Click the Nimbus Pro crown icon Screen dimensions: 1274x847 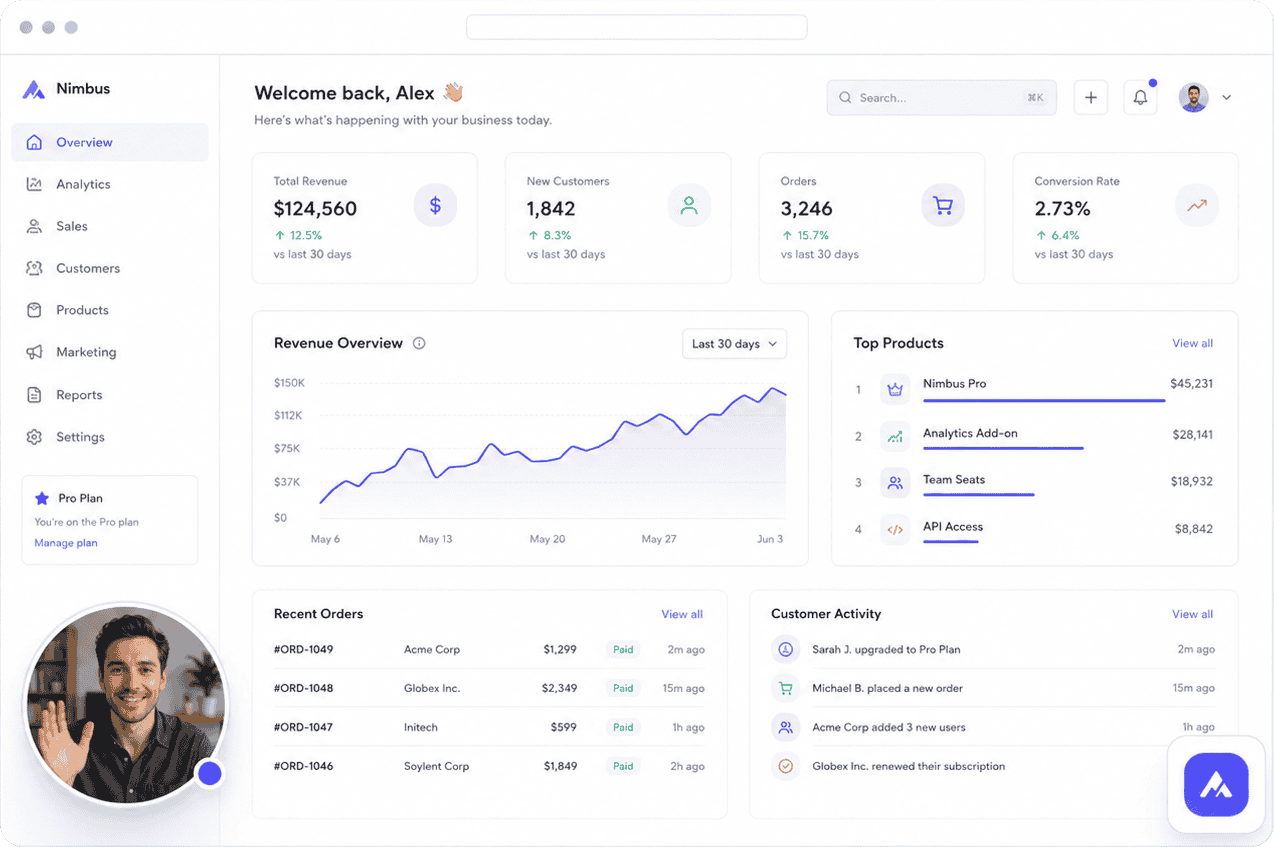895,390
